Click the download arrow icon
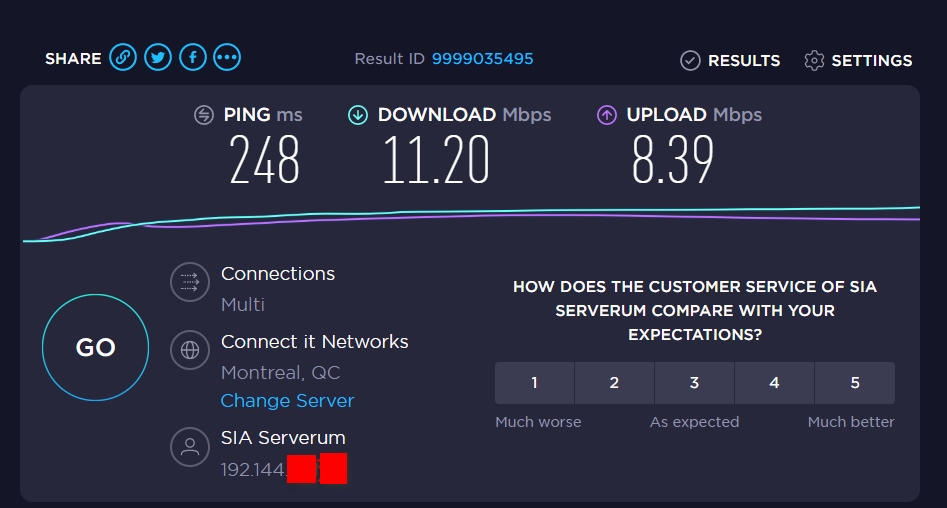The width and height of the screenshot is (947, 508). (358, 115)
